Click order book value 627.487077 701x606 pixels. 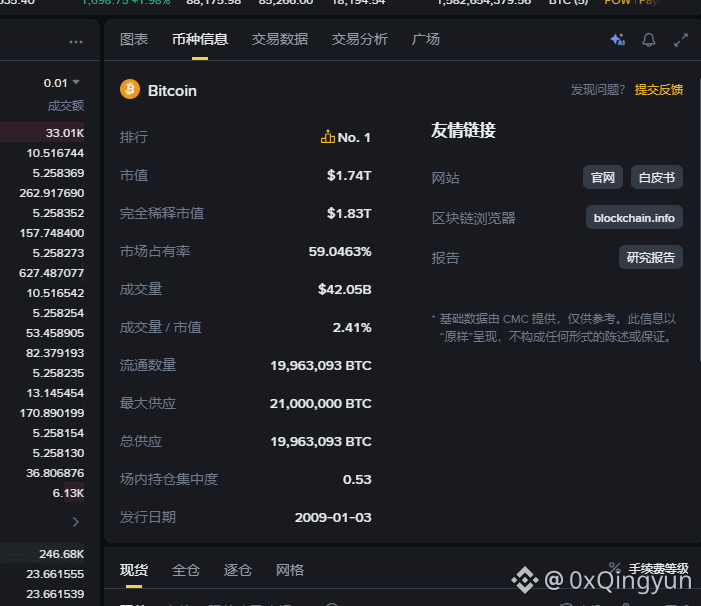pyautogui.click(x=51, y=273)
